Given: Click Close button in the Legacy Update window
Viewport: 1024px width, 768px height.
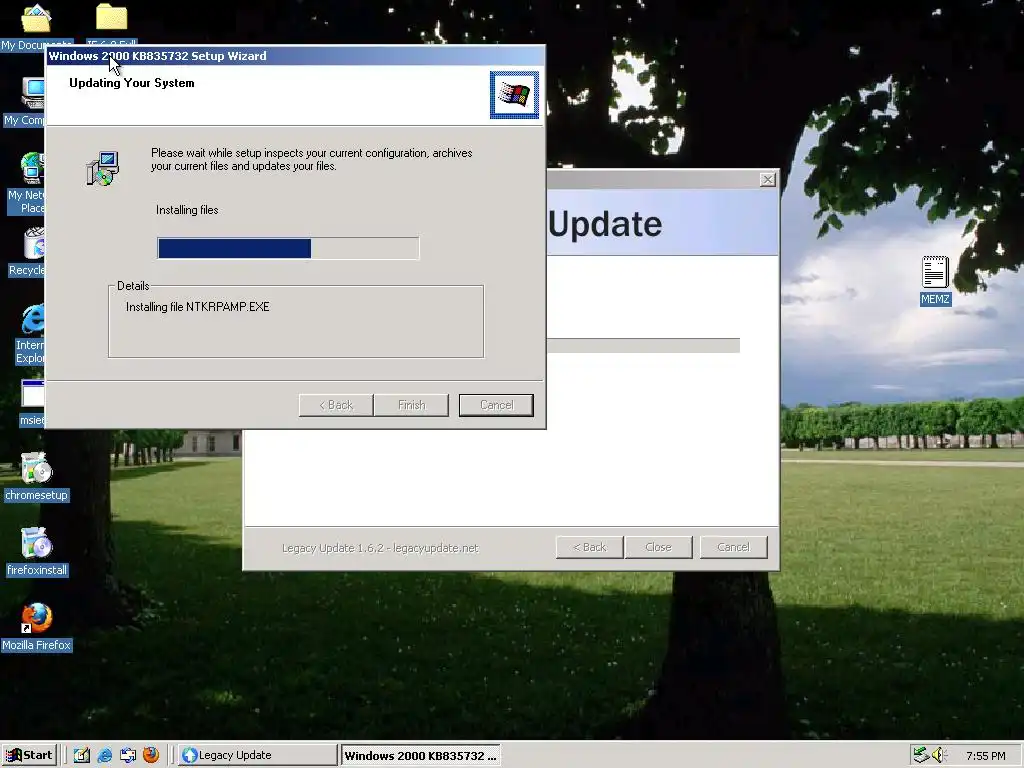Looking at the screenshot, I should [658, 547].
